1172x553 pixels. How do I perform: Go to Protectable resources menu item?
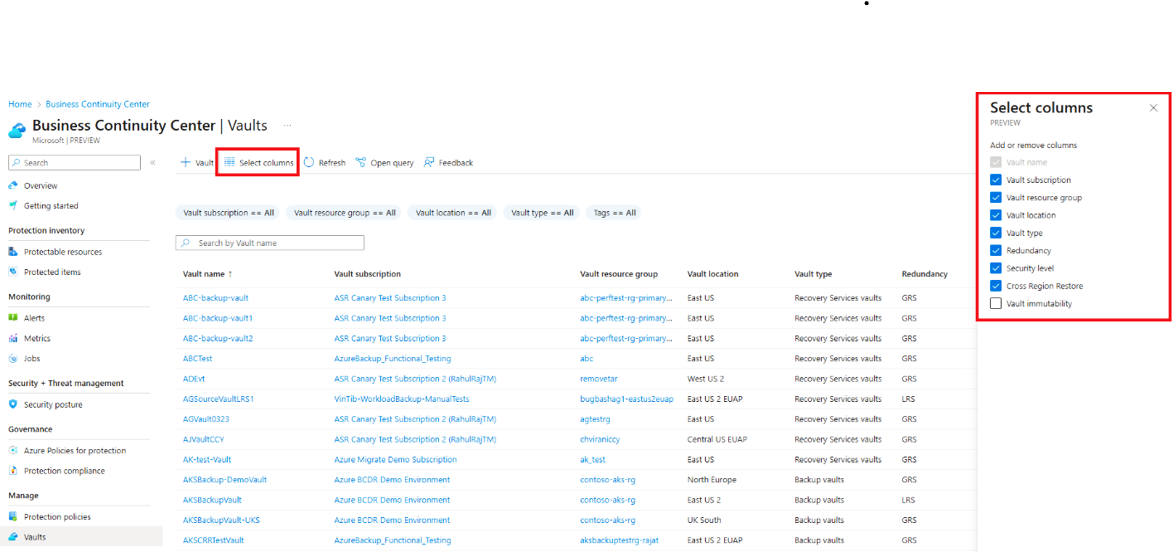coord(63,252)
